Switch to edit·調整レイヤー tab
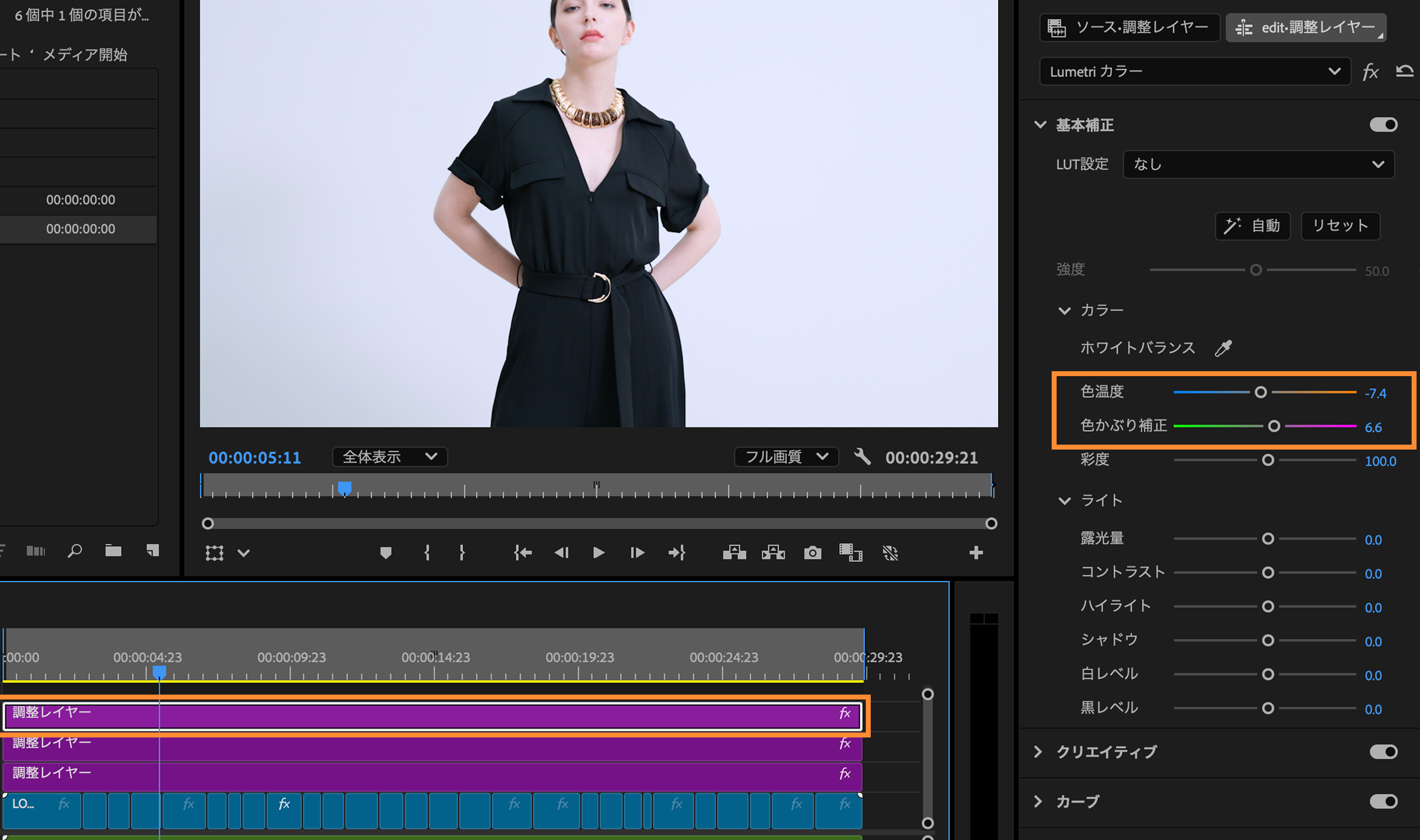Viewport: 1420px width, 840px height. (1306, 27)
